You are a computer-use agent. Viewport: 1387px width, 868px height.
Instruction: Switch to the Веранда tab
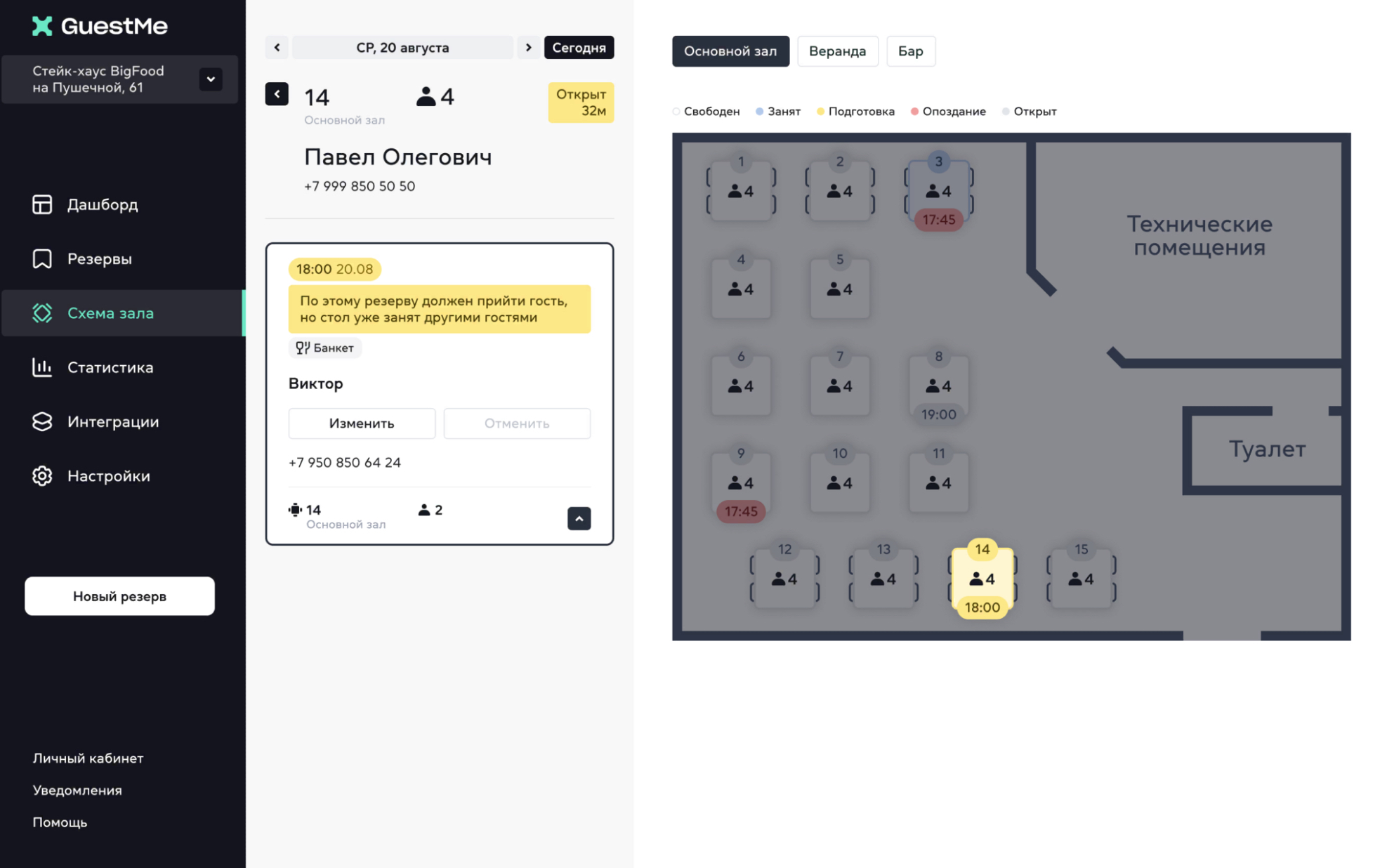(x=837, y=51)
